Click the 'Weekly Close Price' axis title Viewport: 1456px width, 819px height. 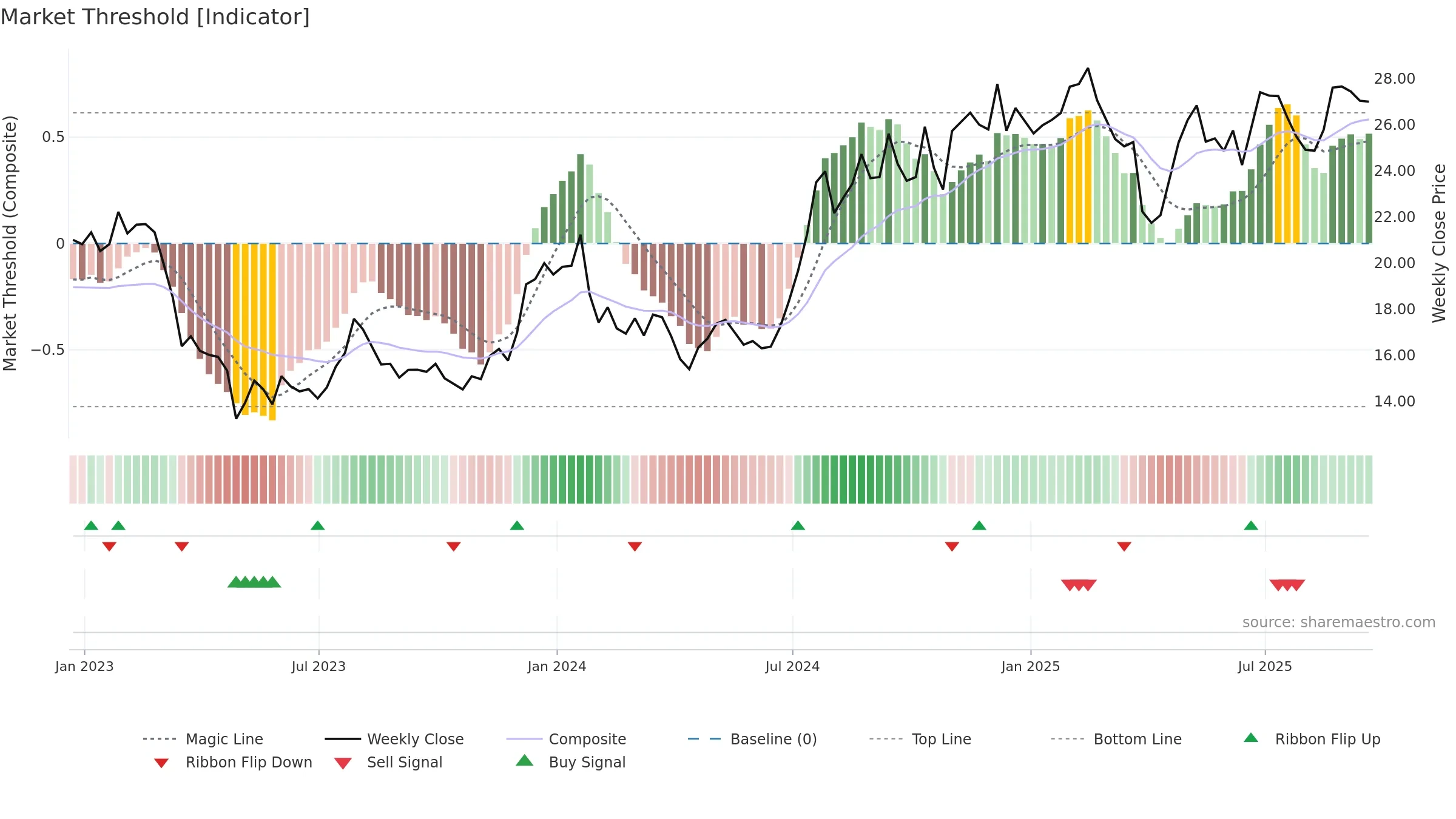pos(1439,243)
